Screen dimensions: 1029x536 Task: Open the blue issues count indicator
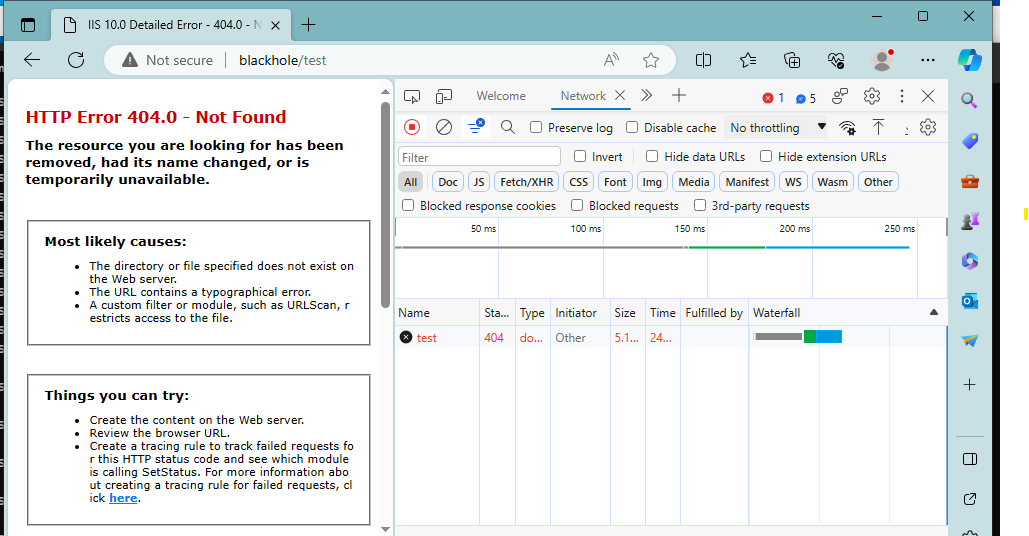pyautogui.click(x=806, y=98)
